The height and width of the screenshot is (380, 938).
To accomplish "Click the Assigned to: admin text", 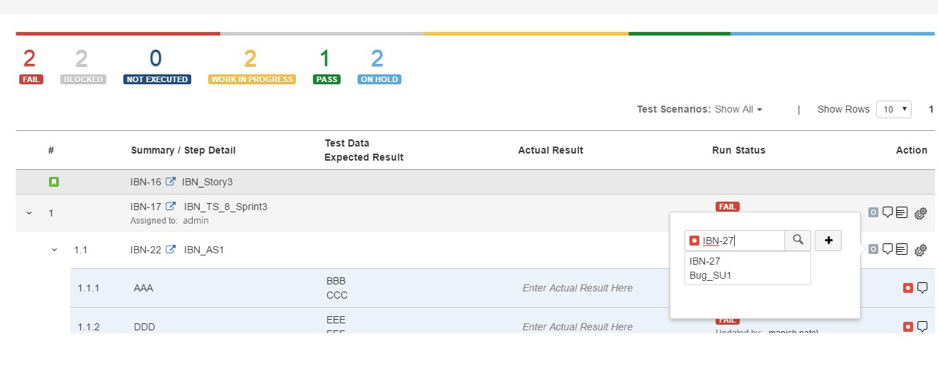I will tap(169, 221).
